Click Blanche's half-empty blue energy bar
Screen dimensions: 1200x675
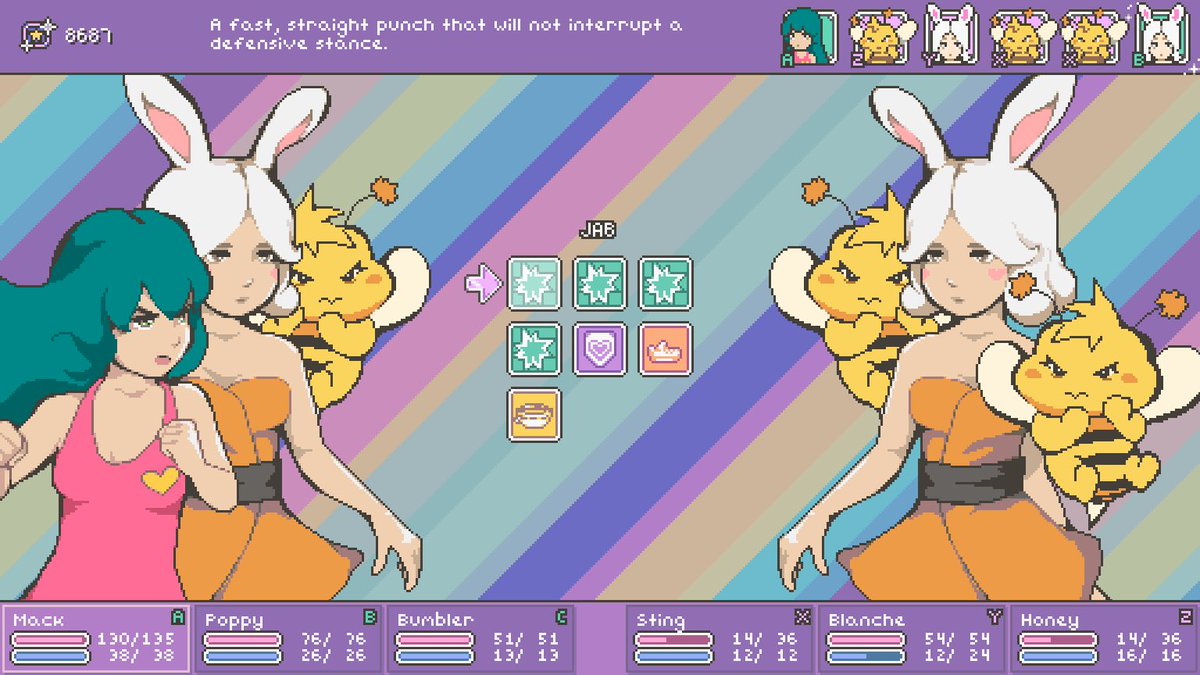[867, 656]
